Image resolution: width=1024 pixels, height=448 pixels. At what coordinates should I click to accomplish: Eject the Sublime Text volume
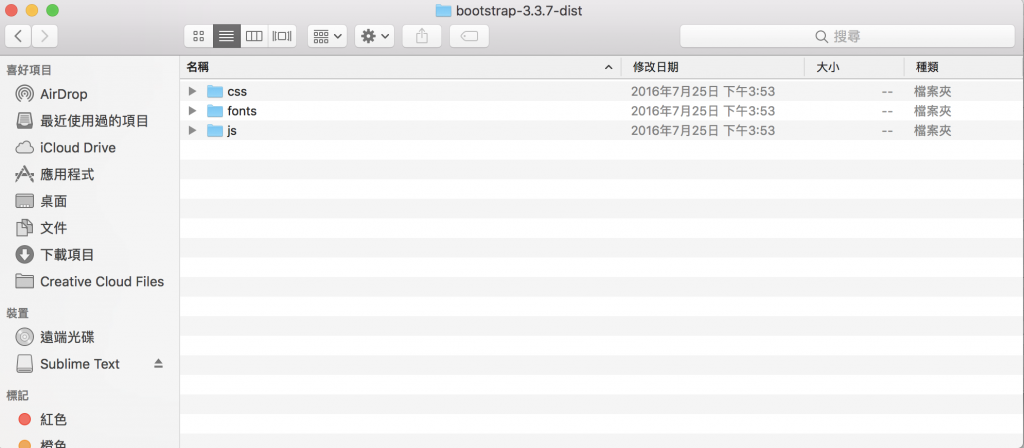pyautogui.click(x=158, y=364)
